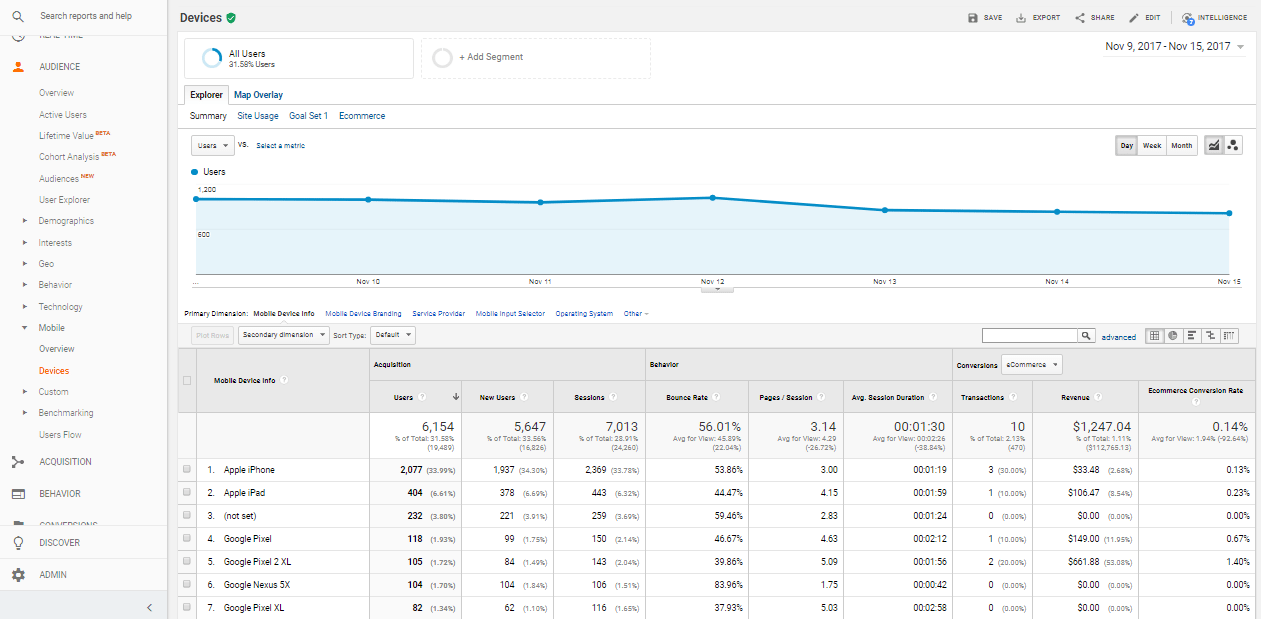
Task: Click the help icon beside Mobile Device Info
Action: point(284,380)
